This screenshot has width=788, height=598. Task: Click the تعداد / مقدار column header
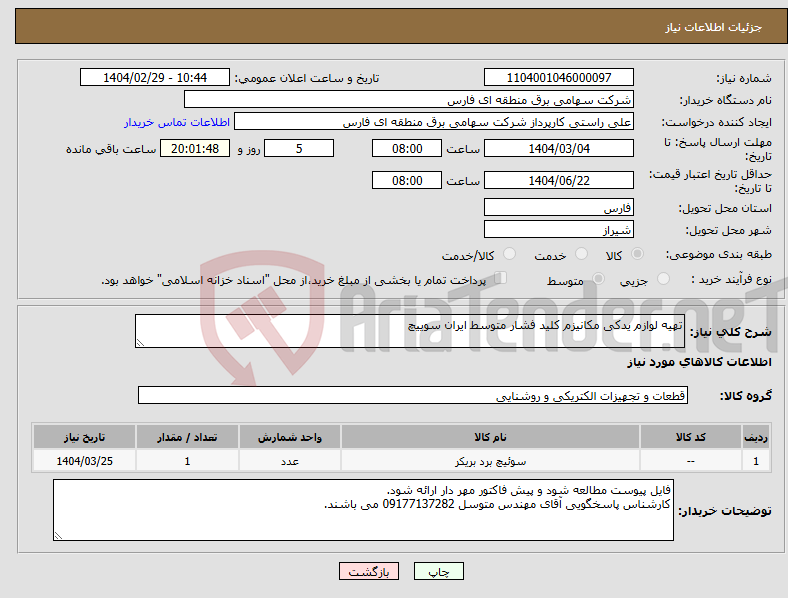click(x=187, y=437)
